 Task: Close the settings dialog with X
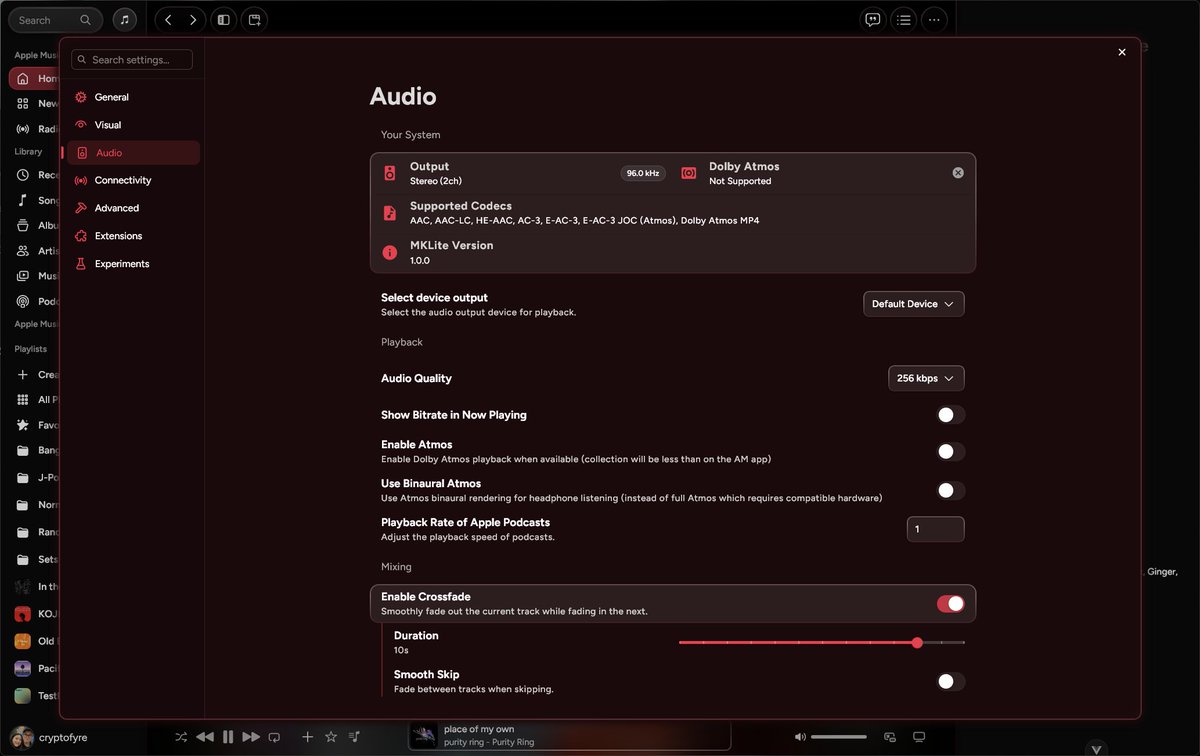click(x=1121, y=52)
